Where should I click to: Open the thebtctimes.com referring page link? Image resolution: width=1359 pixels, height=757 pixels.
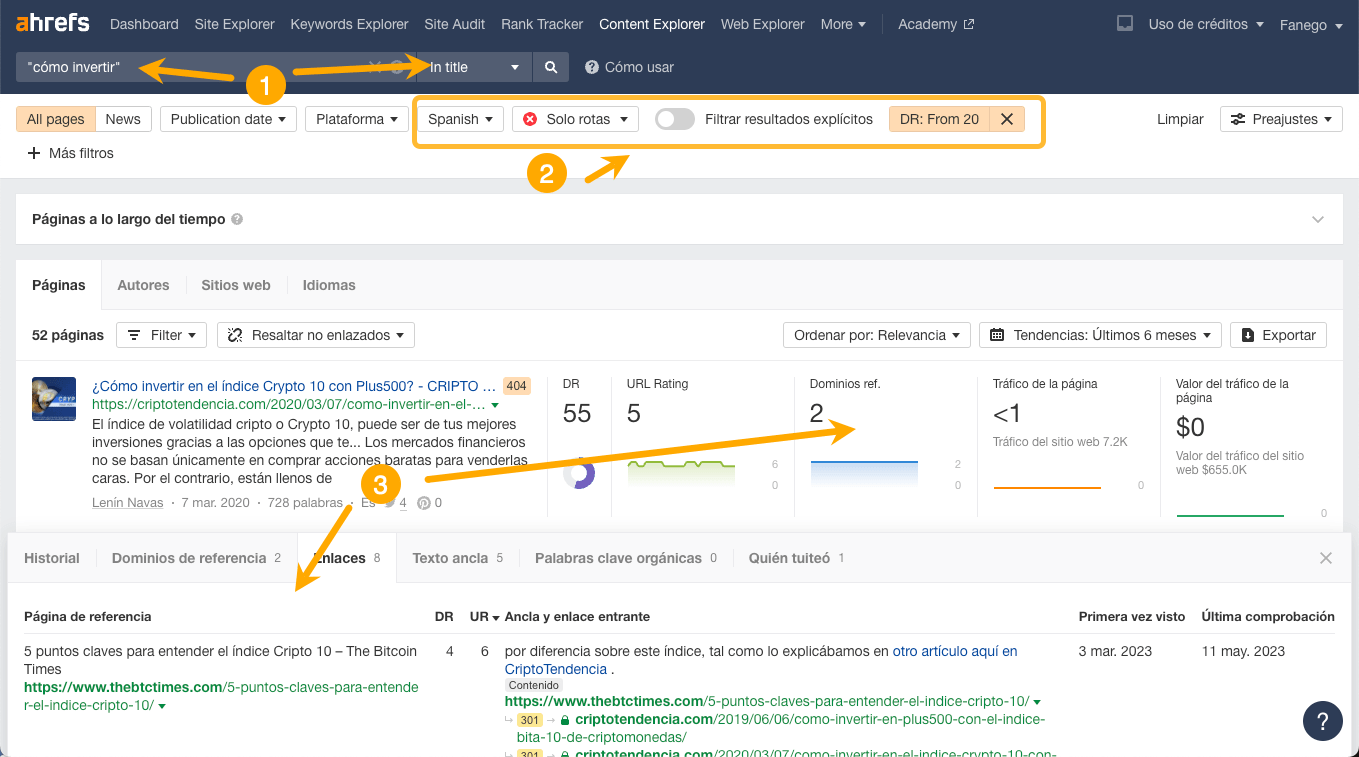(x=216, y=687)
